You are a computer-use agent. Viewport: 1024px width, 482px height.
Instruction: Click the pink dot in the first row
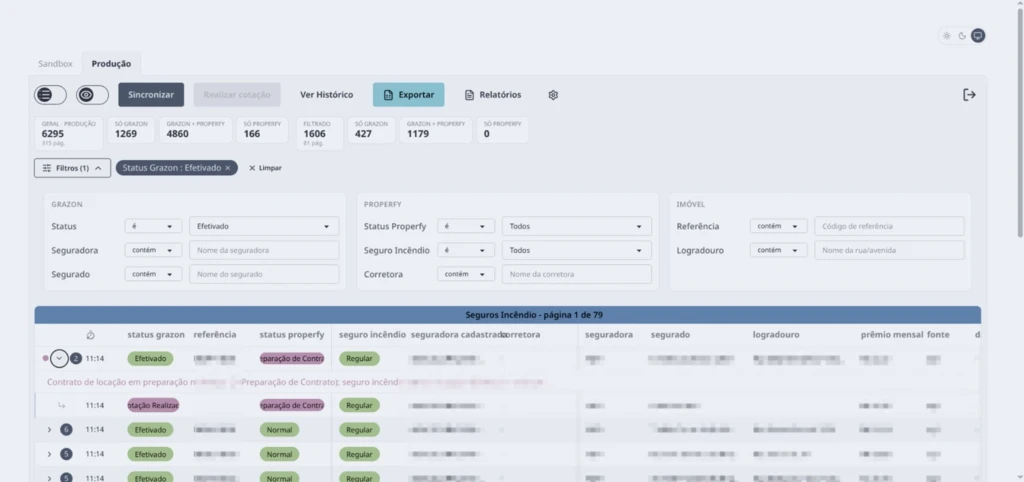click(x=45, y=358)
